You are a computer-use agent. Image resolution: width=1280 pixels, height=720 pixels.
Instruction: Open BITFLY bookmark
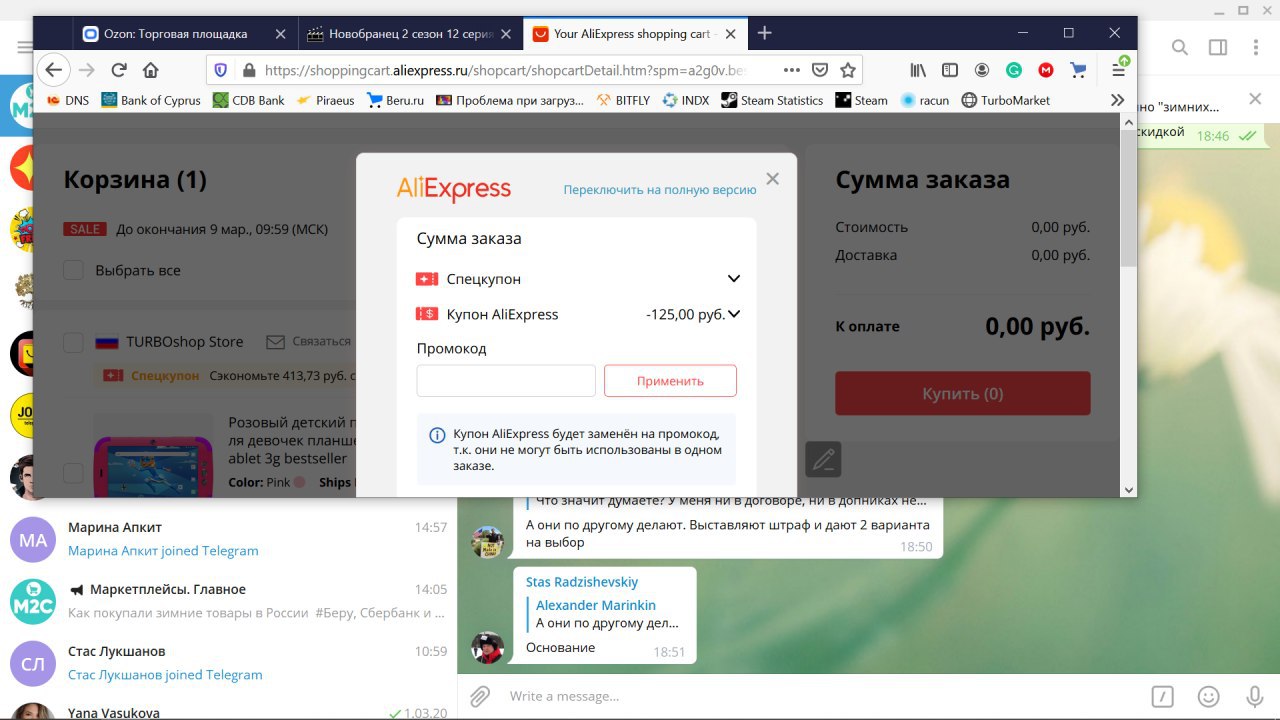(624, 100)
